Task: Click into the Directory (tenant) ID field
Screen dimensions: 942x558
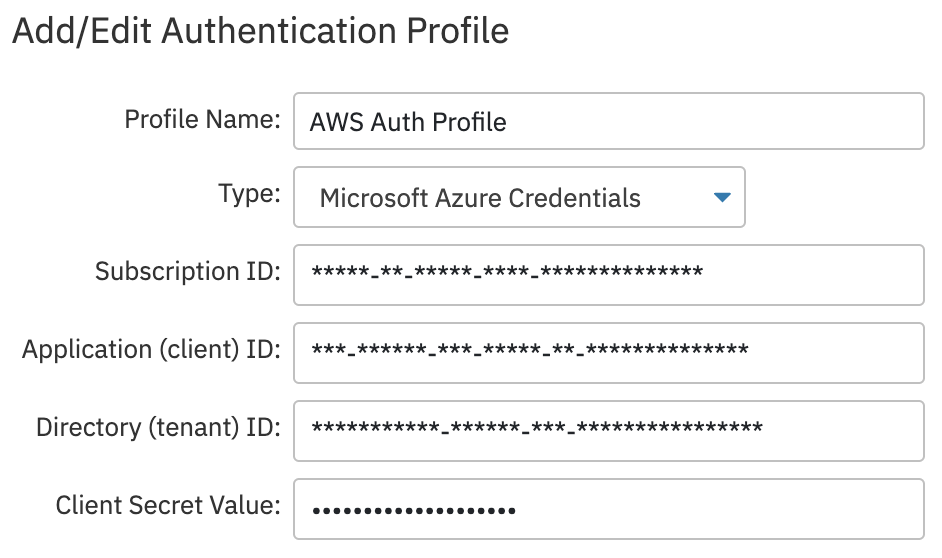Action: [609, 431]
